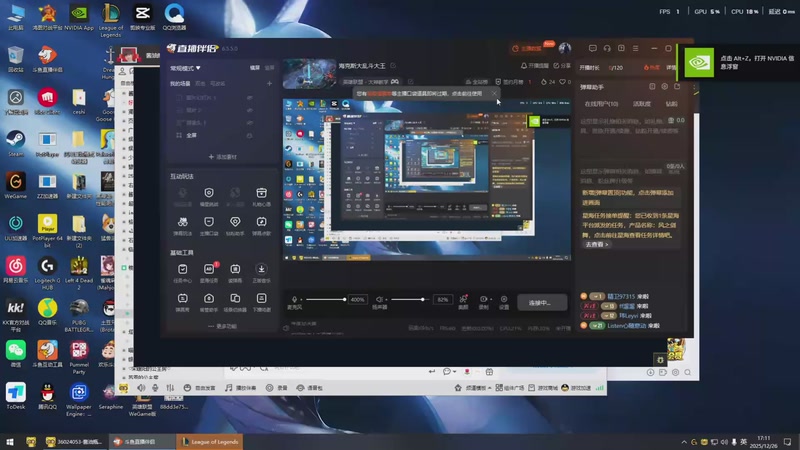Viewport: 800px width, 450px height.
Task: Click the 400% microphone volume field
Action: pos(357,299)
